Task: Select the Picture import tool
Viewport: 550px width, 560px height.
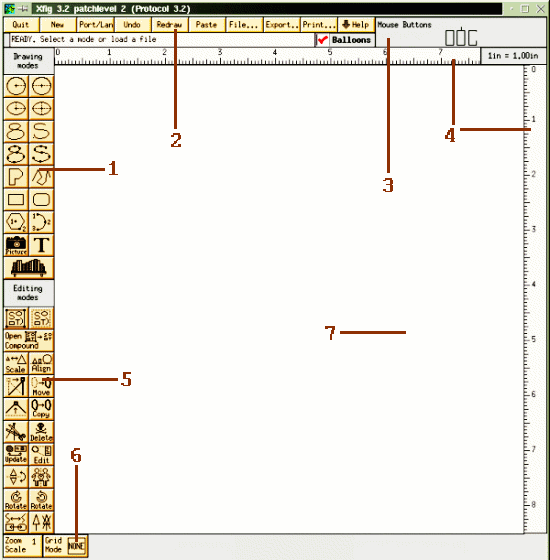Action: pos(16,245)
